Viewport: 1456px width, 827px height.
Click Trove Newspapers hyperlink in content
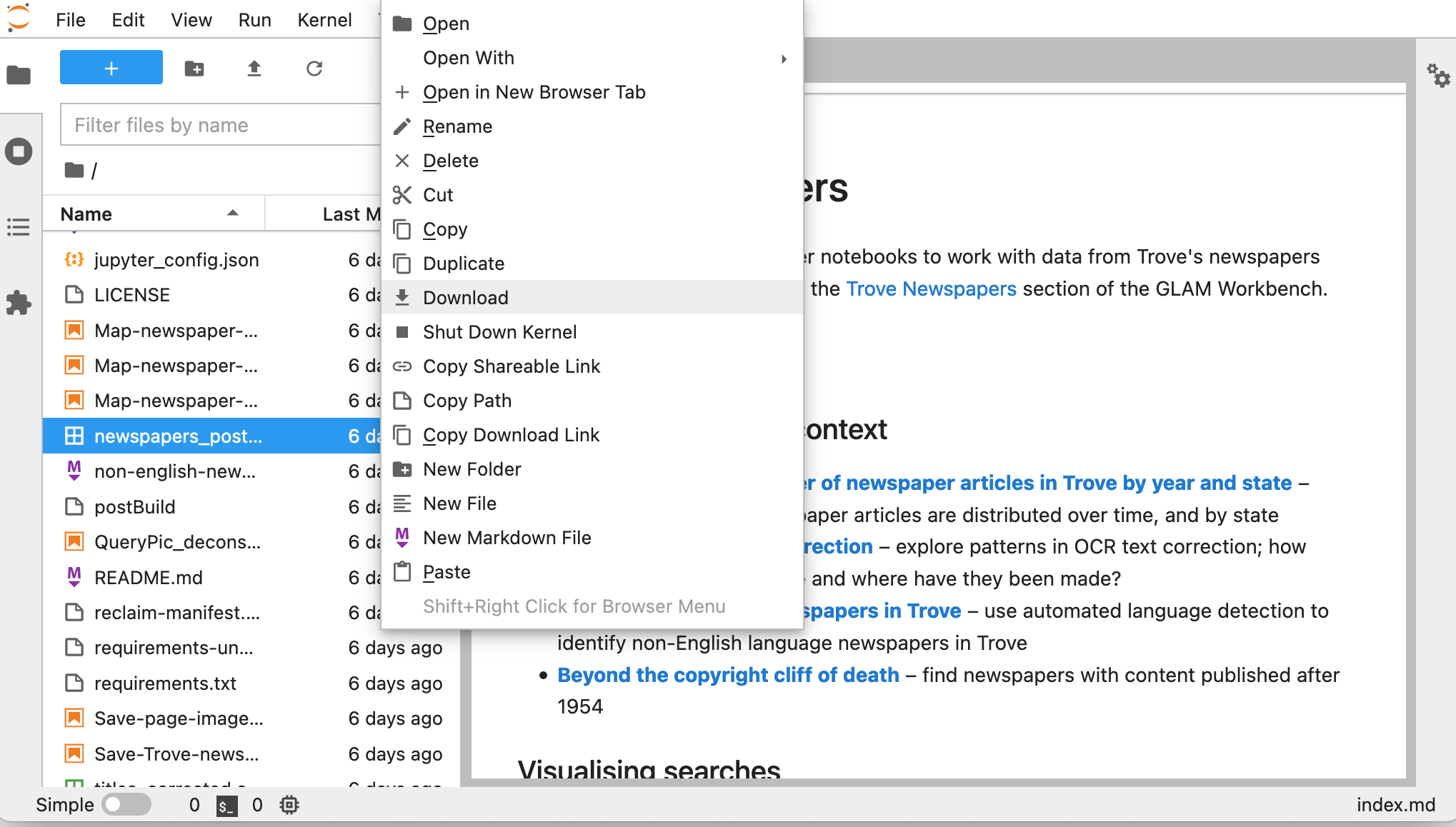pos(929,290)
